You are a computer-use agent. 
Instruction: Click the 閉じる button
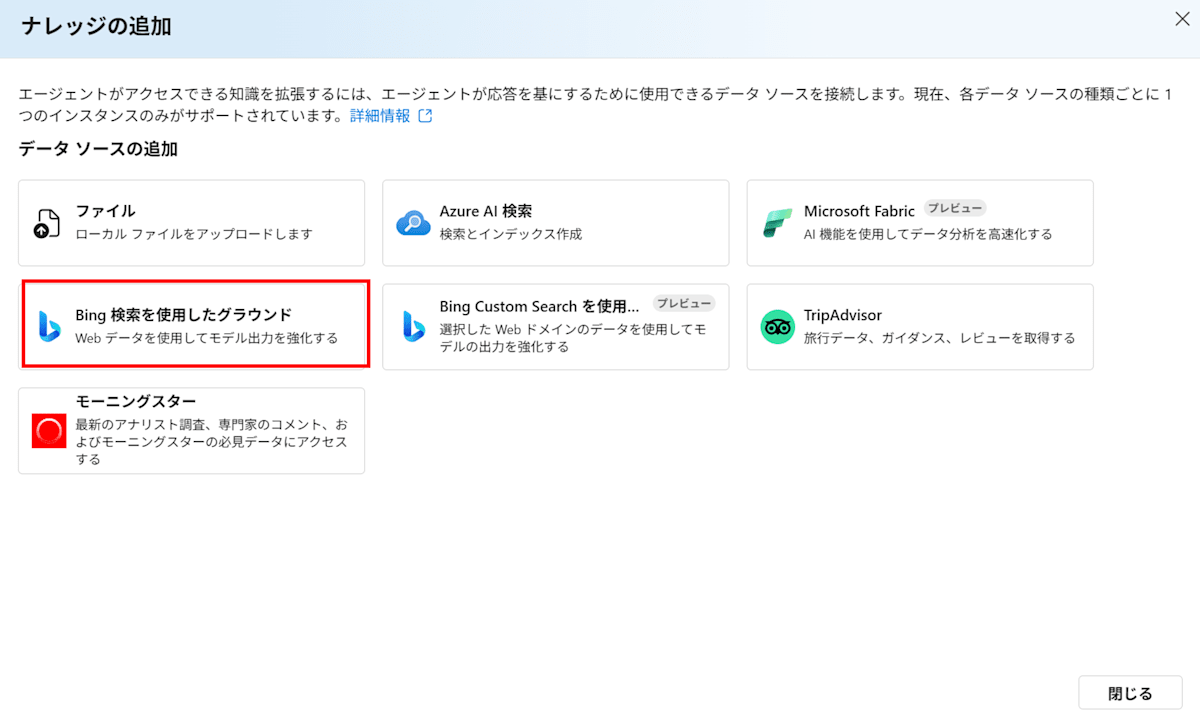(x=1131, y=694)
